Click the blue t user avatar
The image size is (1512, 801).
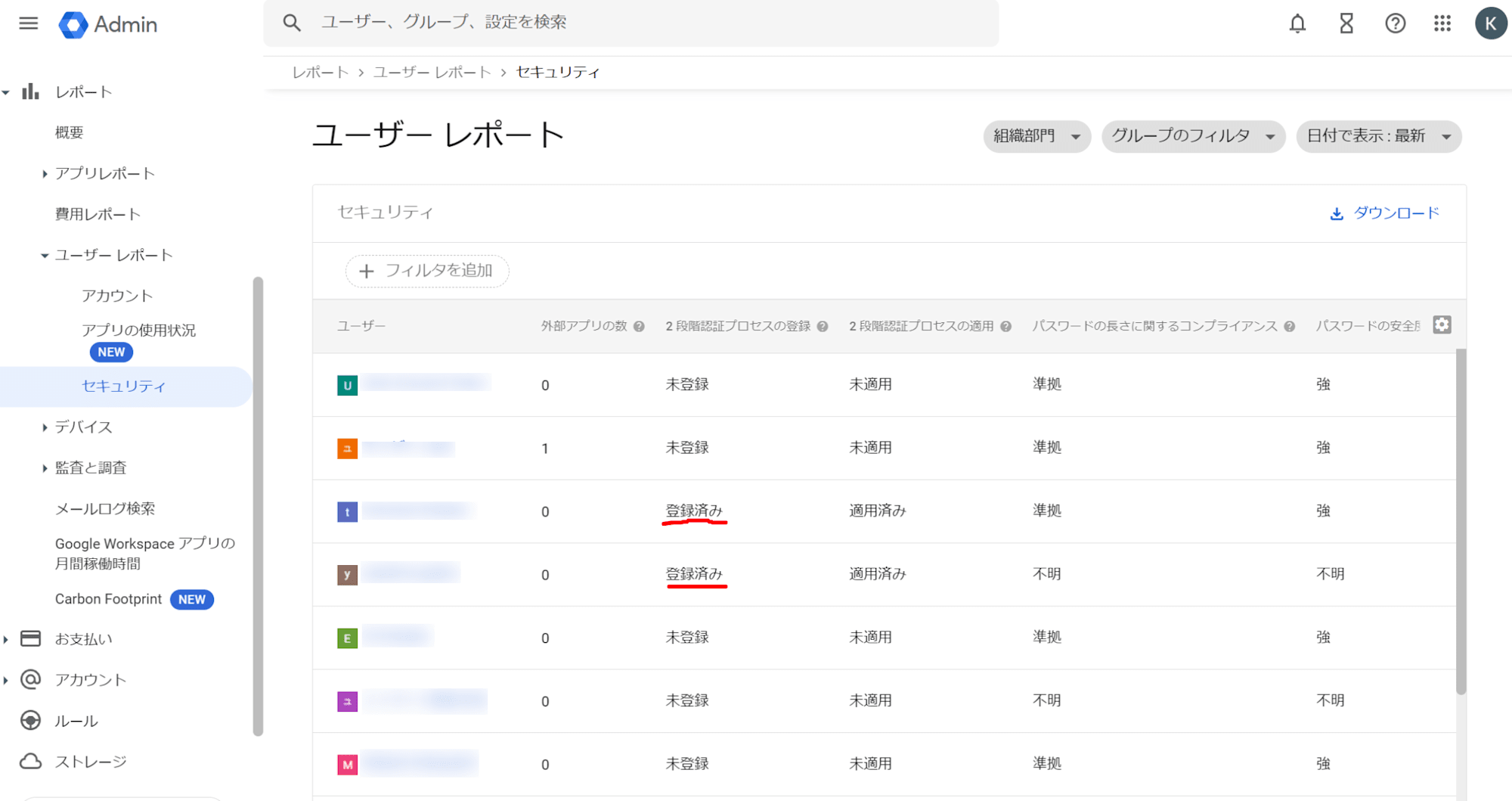click(347, 512)
